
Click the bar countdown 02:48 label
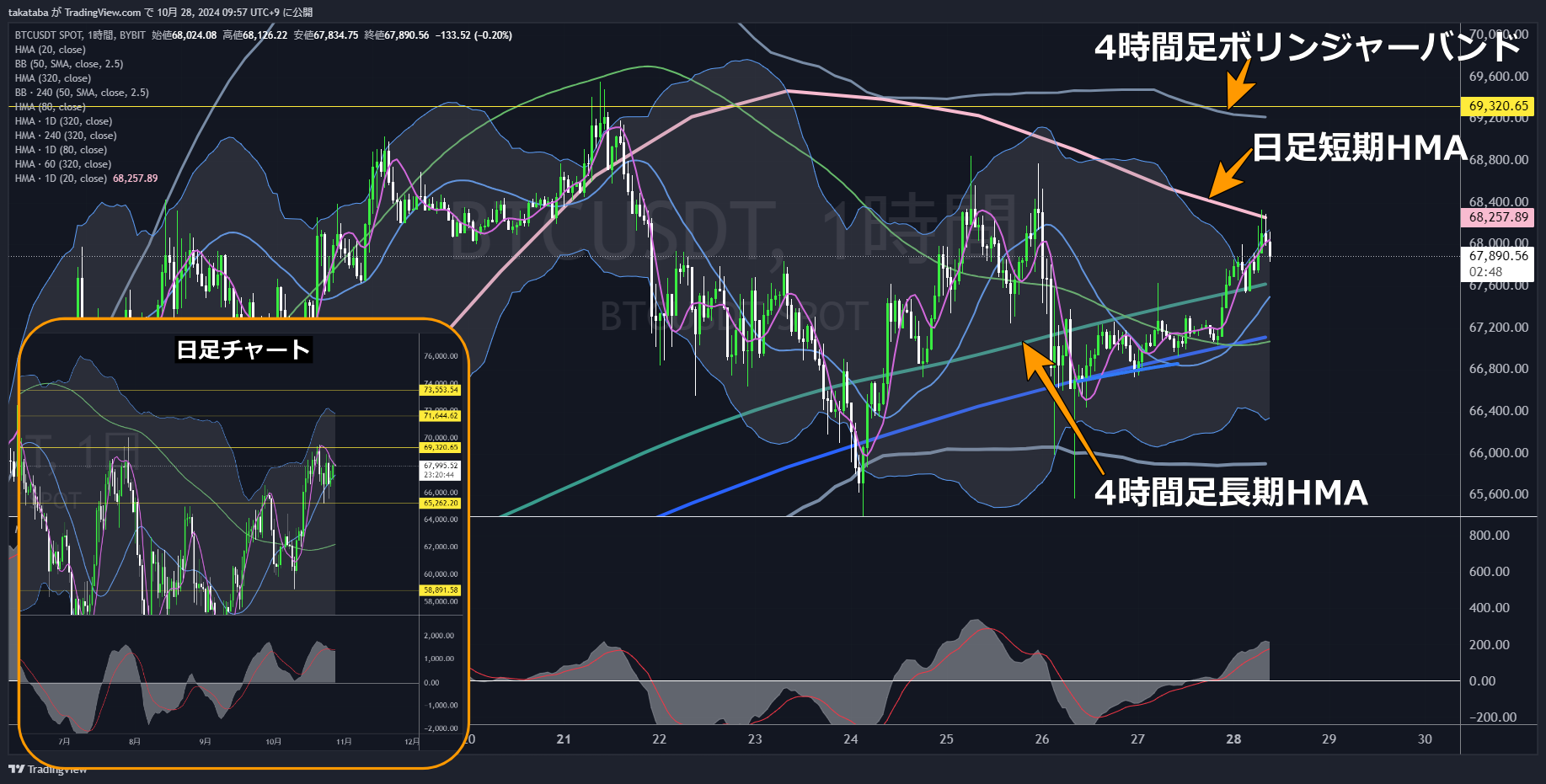click(1485, 272)
